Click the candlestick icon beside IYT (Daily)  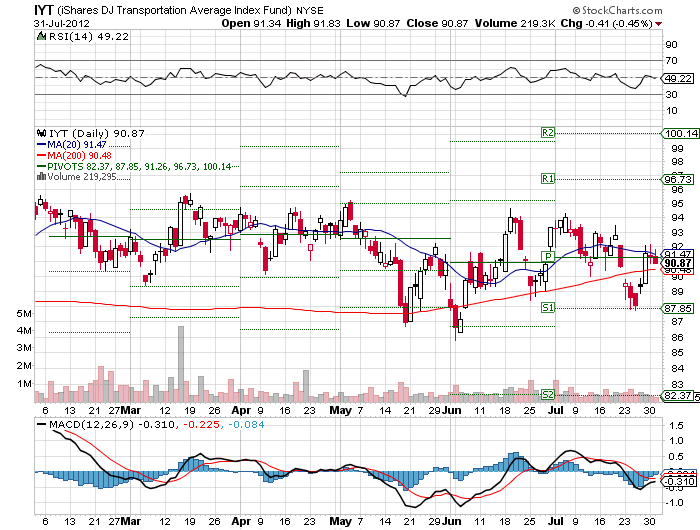[42, 133]
